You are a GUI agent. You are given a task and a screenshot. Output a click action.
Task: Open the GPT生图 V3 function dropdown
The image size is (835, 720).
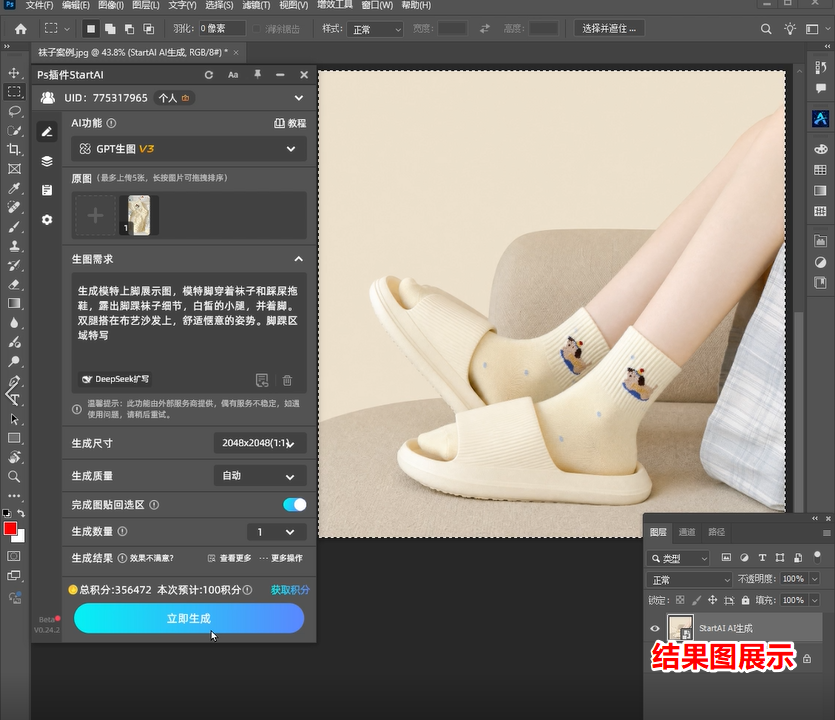coord(189,149)
